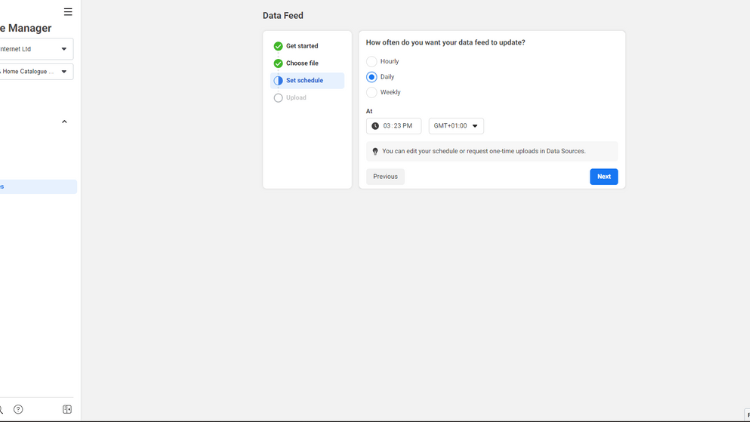Click the empty circle beside Upload step

278,98
